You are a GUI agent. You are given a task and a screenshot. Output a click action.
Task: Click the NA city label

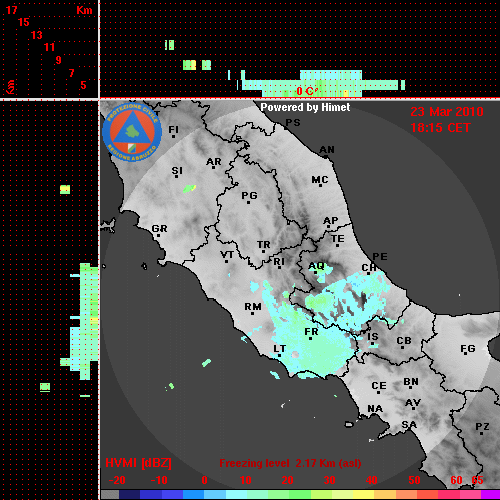[375, 409]
